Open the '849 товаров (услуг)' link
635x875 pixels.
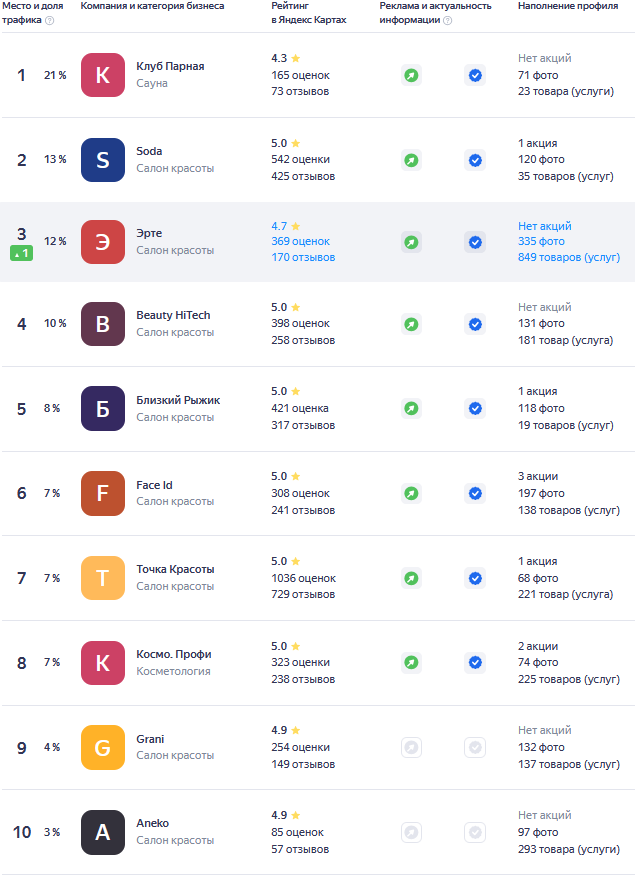tap(569, 257)
